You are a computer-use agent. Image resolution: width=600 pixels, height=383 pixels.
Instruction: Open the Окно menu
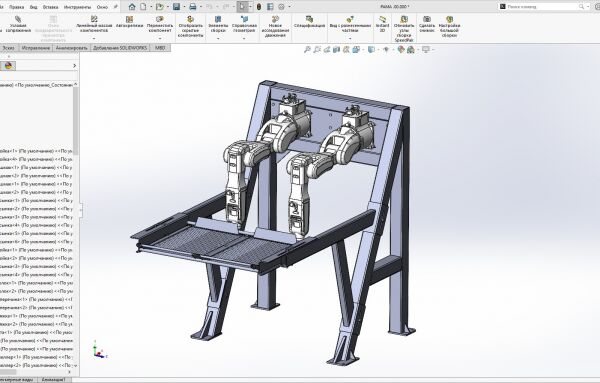pyautogui.click(x=102, y=7)
